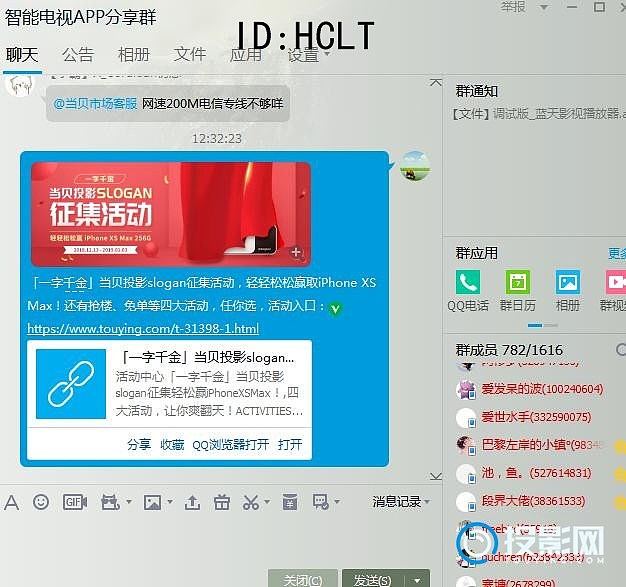Open the font formatting A icon
This screenshot has height=587, width=626.
(12, 502)
